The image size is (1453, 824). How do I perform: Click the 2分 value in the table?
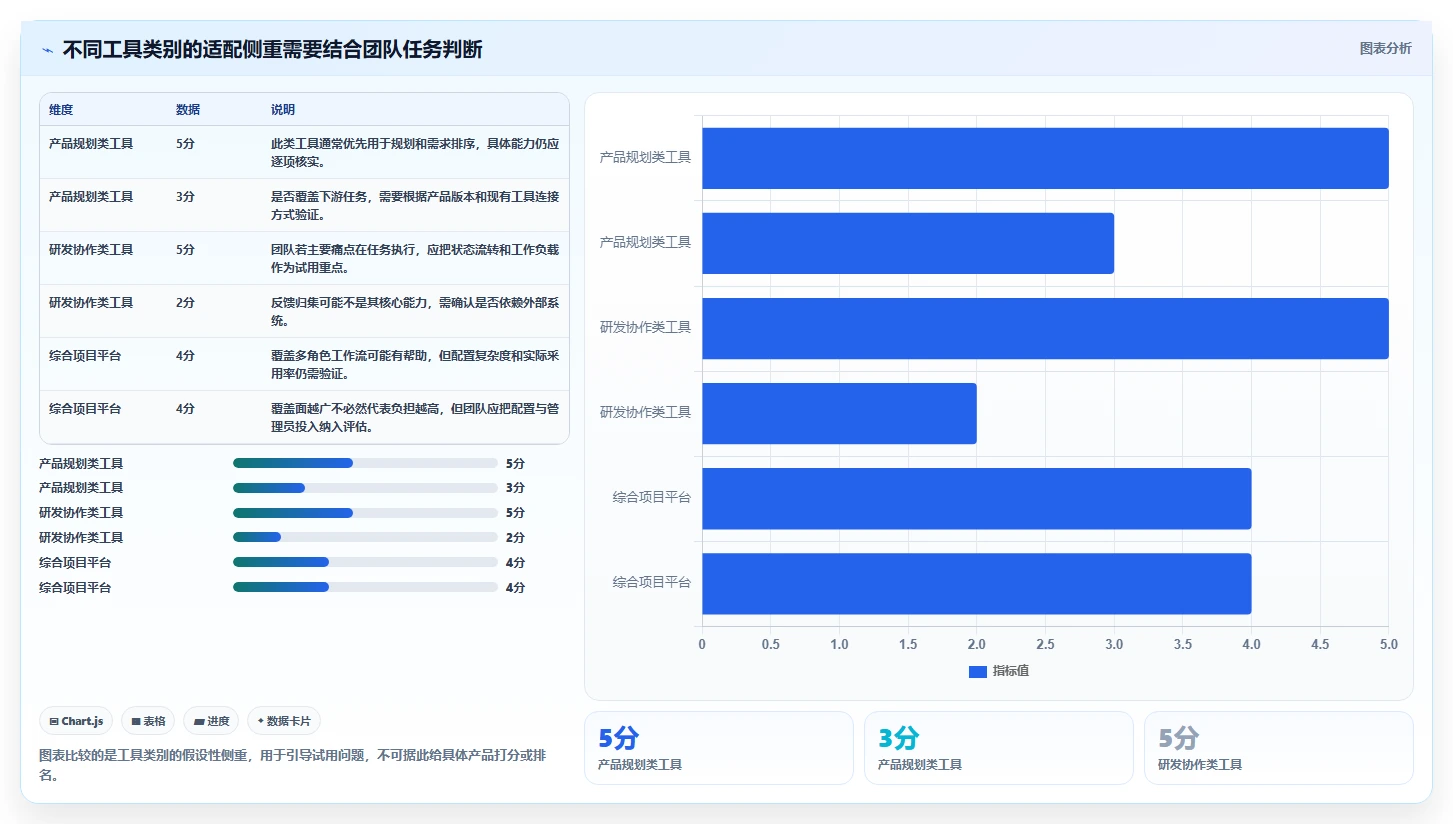point(185,302)
